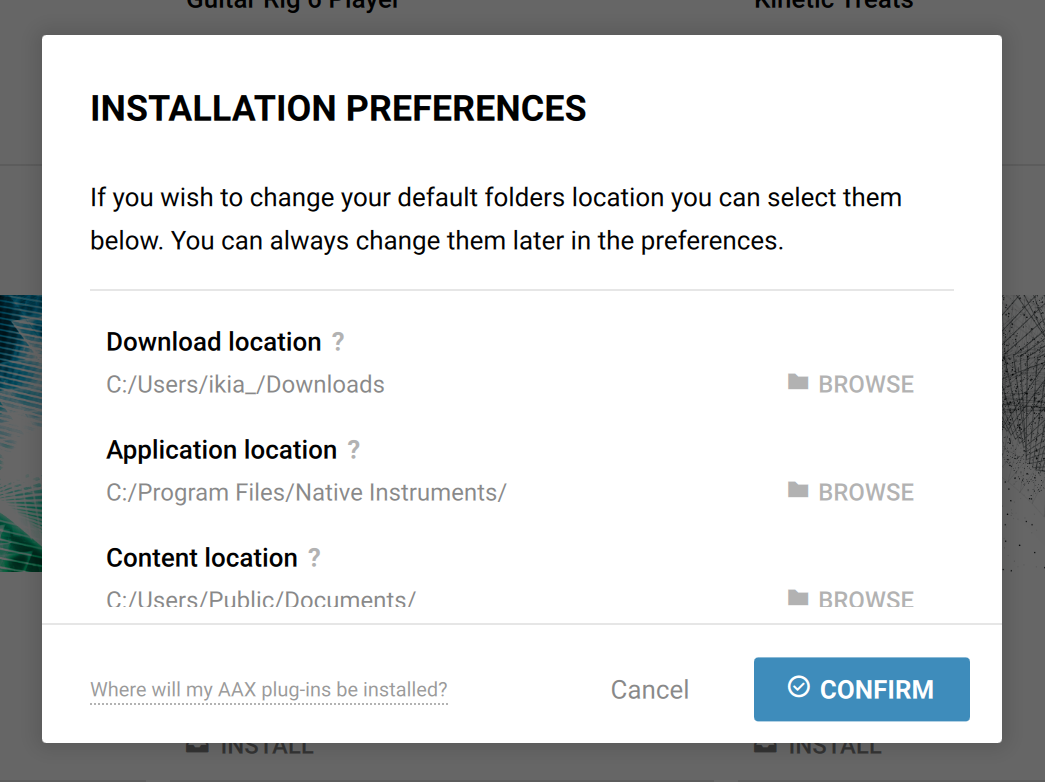The height and width of the screenshot is (782, 1045).
Task: Click the Kinetic Treats INSTALL button behind dialog
Action: tap(818, 748)
